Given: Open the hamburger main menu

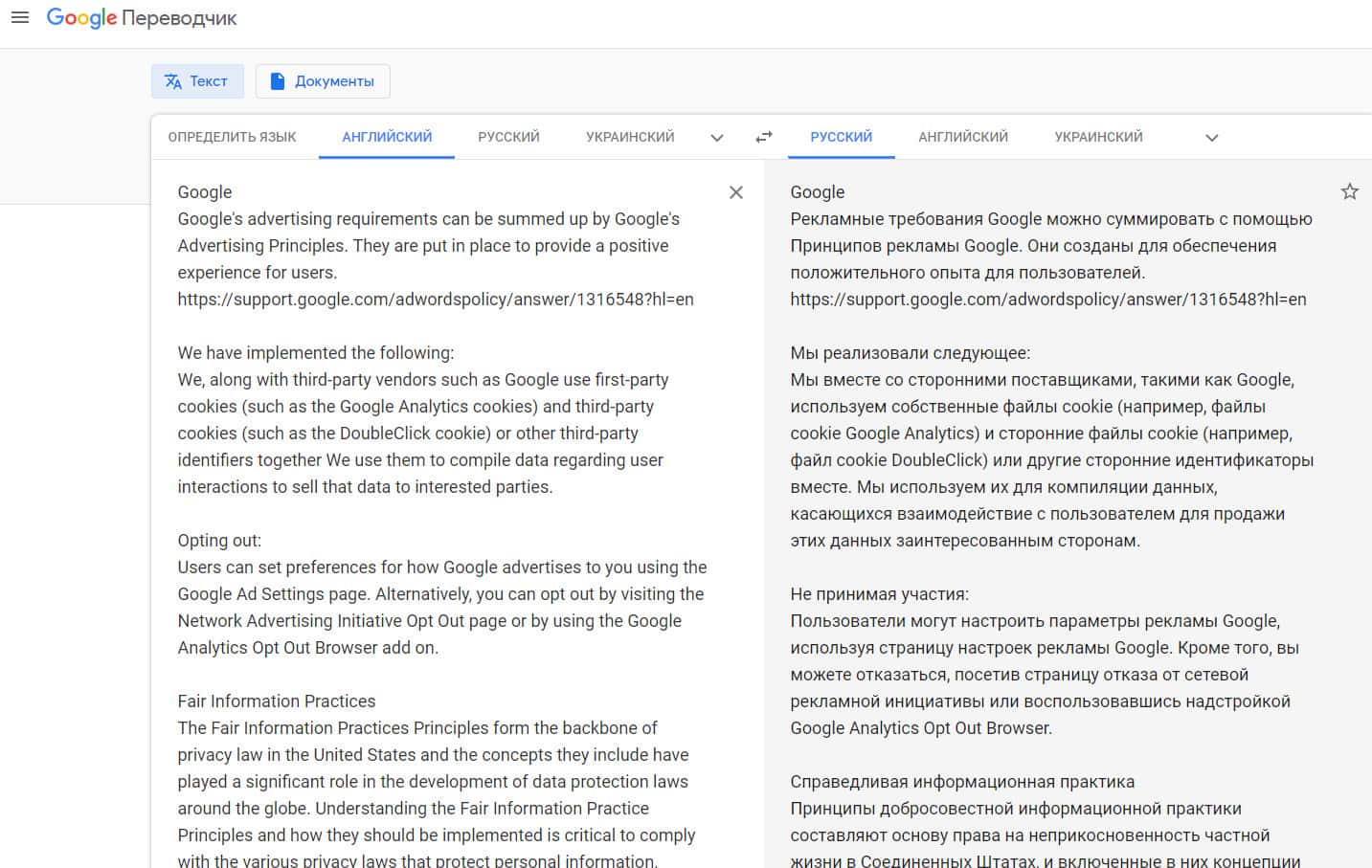Looking at the screenshot, I should tap(20, 17).
